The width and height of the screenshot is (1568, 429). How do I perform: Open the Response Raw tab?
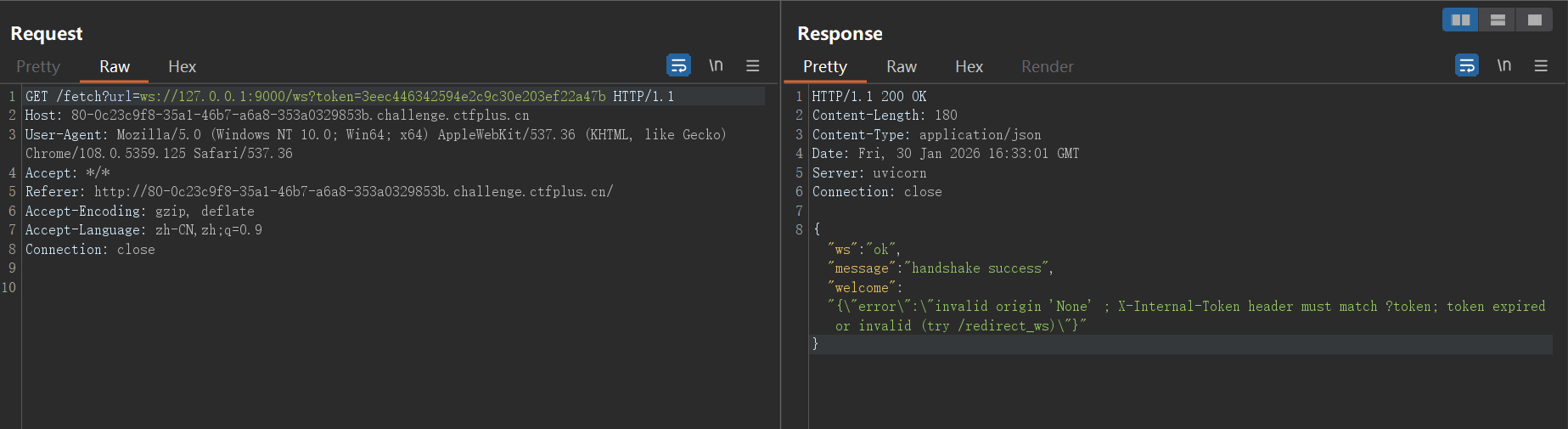[901, 66]
